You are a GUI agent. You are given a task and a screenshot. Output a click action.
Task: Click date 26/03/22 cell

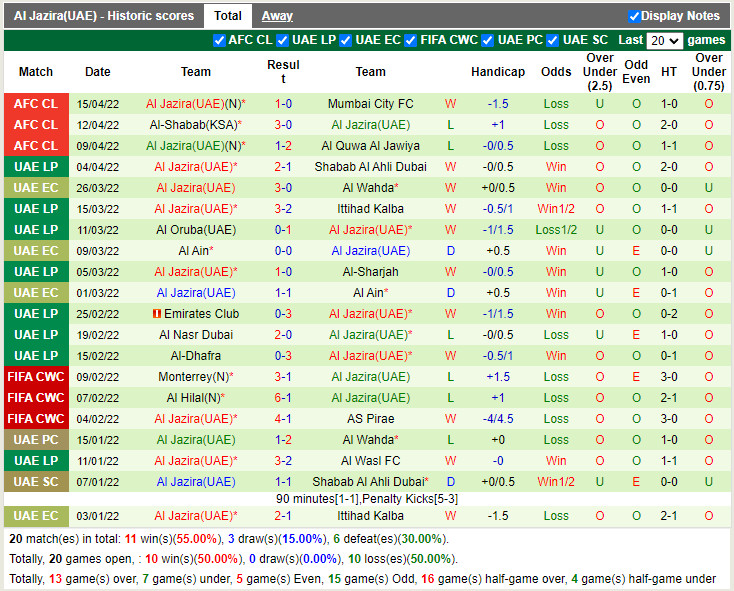[x=98, y=188]
